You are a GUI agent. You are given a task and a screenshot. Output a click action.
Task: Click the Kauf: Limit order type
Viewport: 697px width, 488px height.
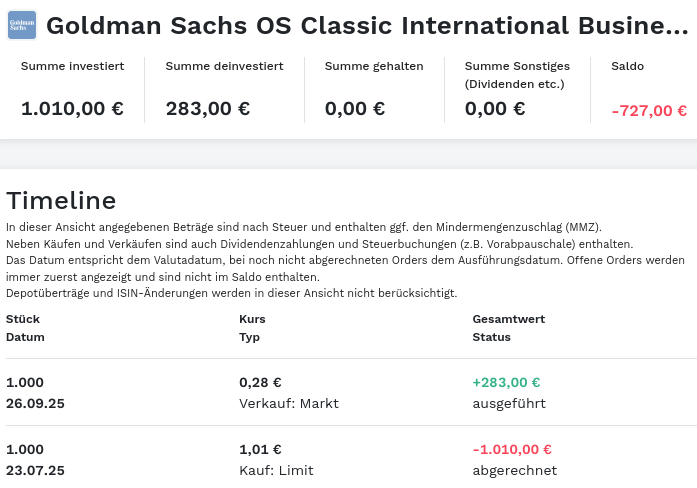276,470
